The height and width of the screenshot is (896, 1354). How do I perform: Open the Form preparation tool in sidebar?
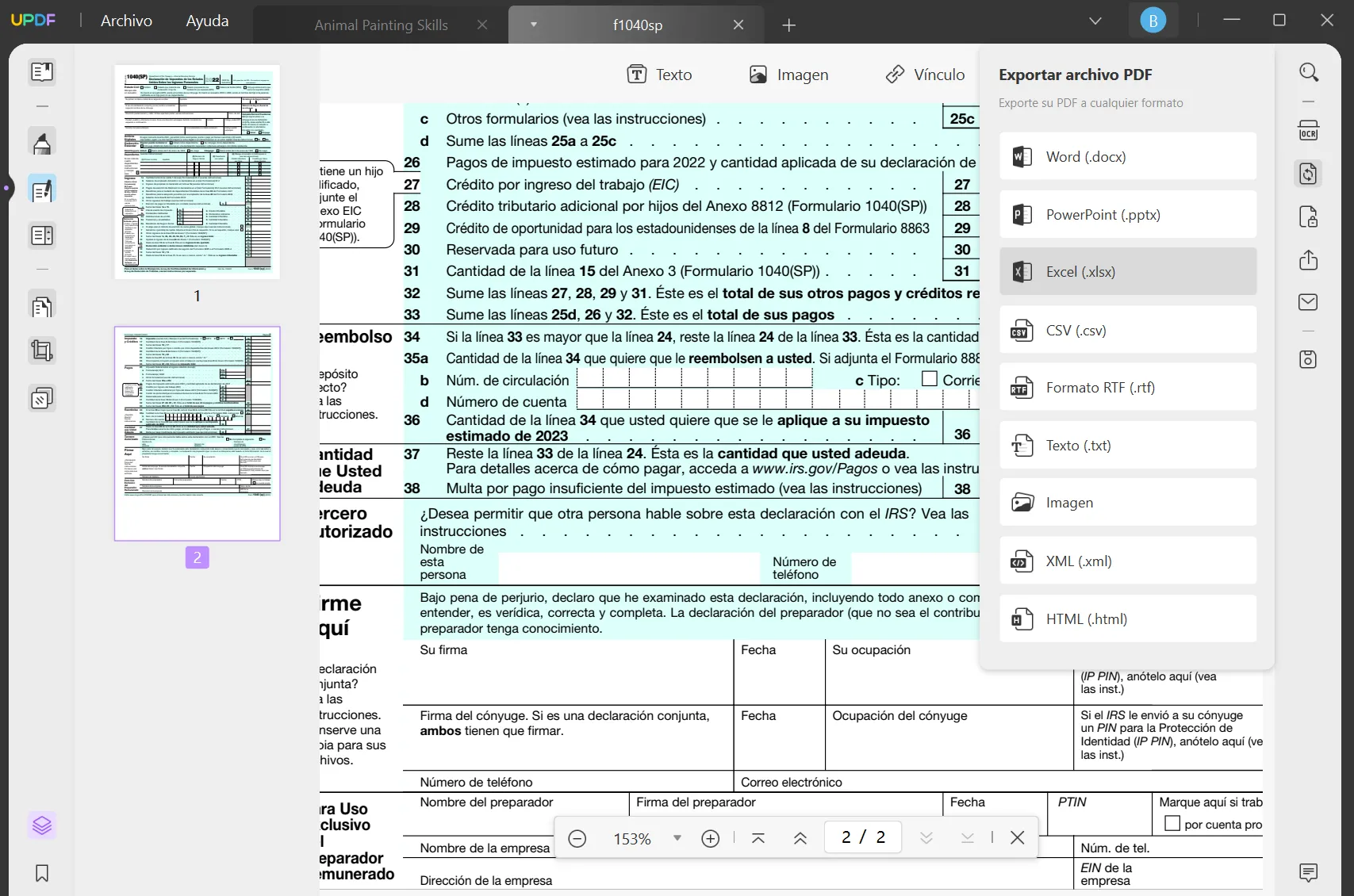[42, 235]
